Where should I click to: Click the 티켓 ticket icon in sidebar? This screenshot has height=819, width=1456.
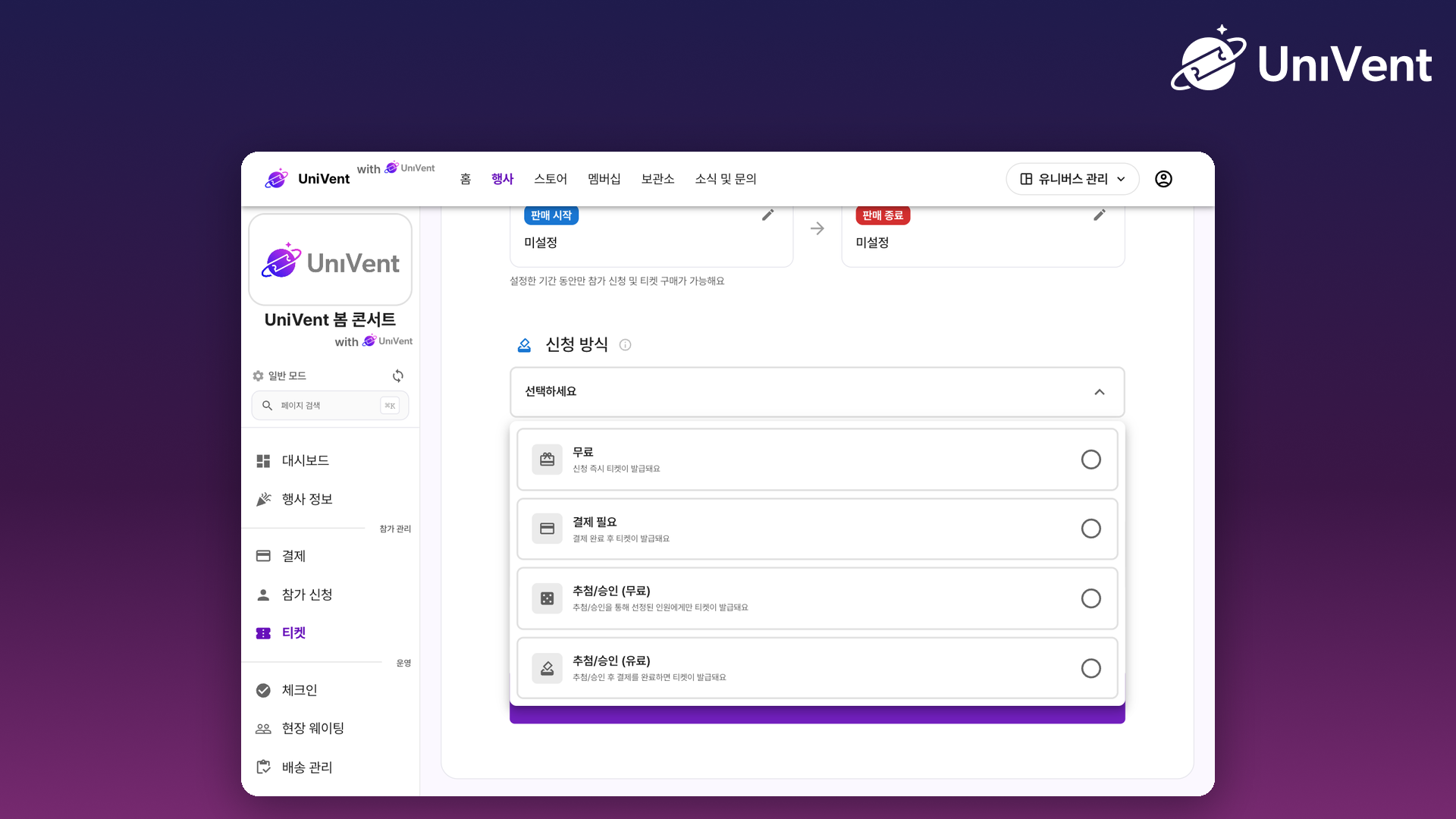tap(263, 633)
